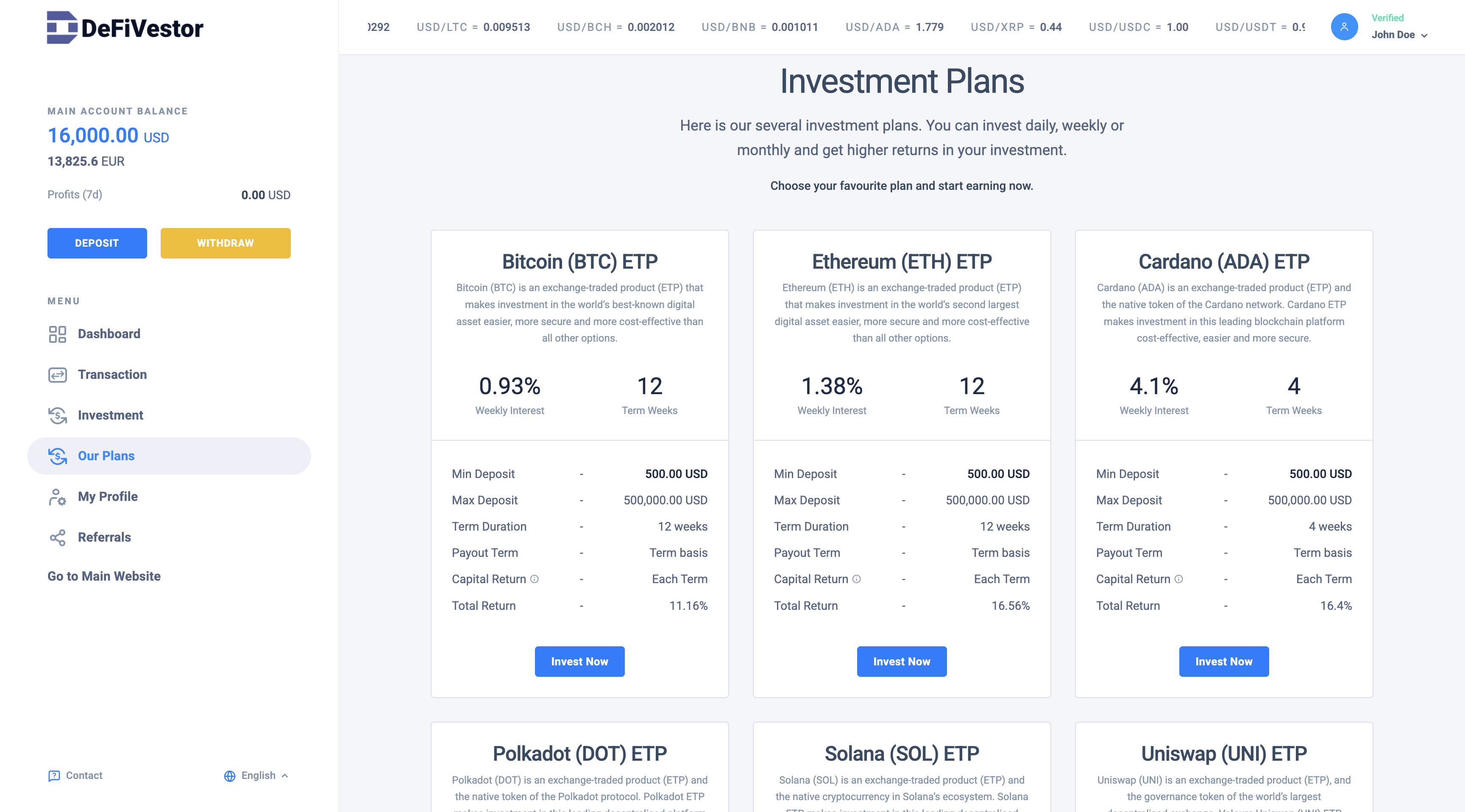Click Ethereum Capital Return info icon
Screen dimensions: 1465x812
coord(856,579)
